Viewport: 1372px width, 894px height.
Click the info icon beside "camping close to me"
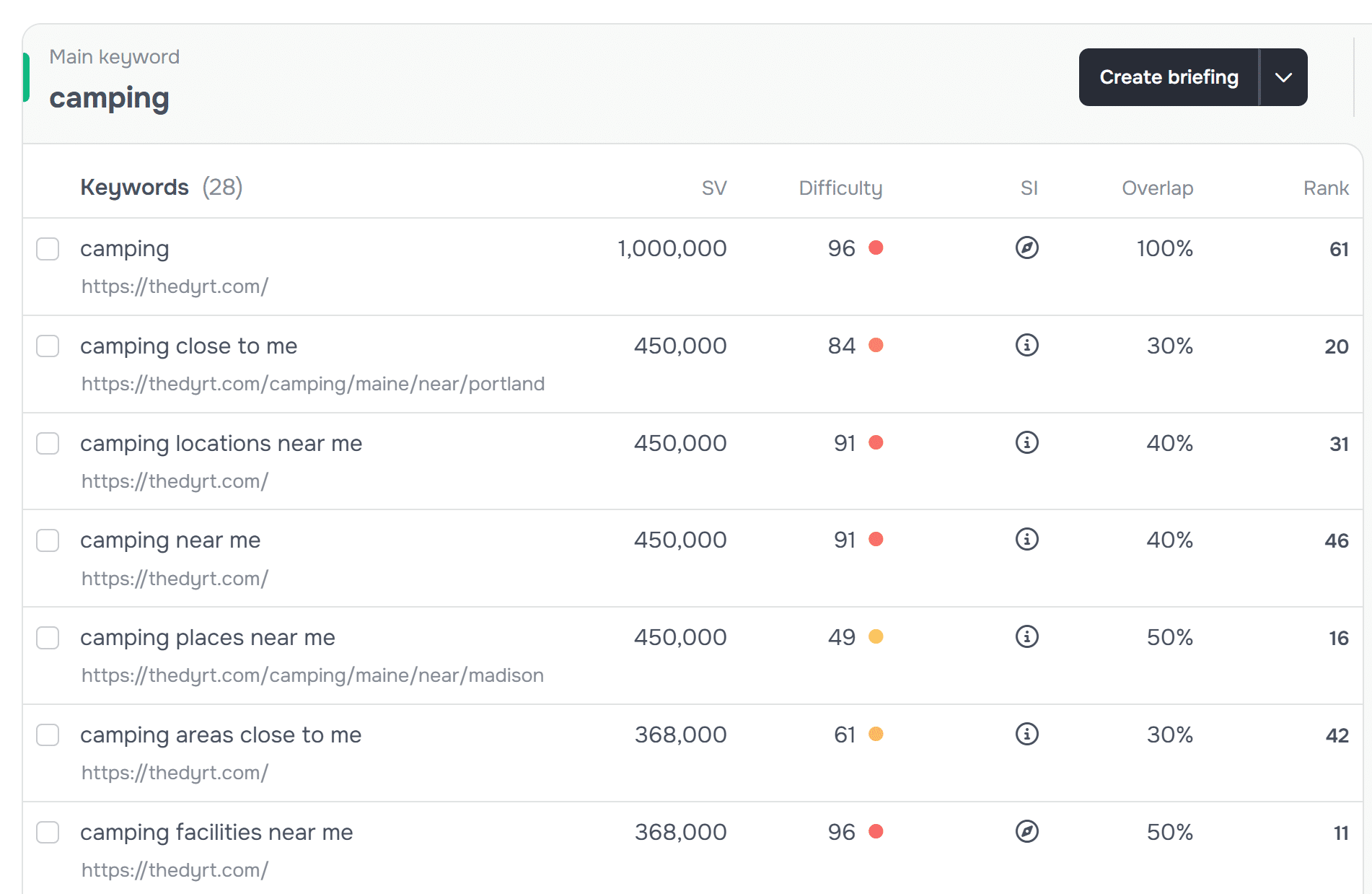[1026, 346]
